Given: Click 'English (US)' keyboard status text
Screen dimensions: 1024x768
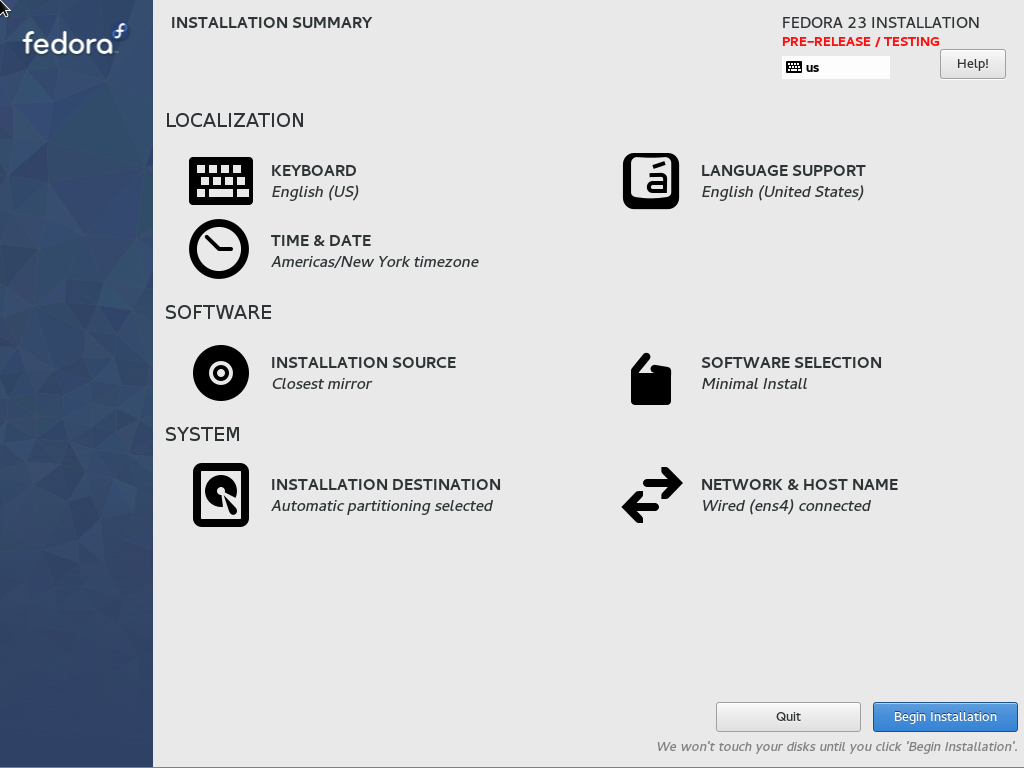Looking at the screenshot, I should 315,192.
